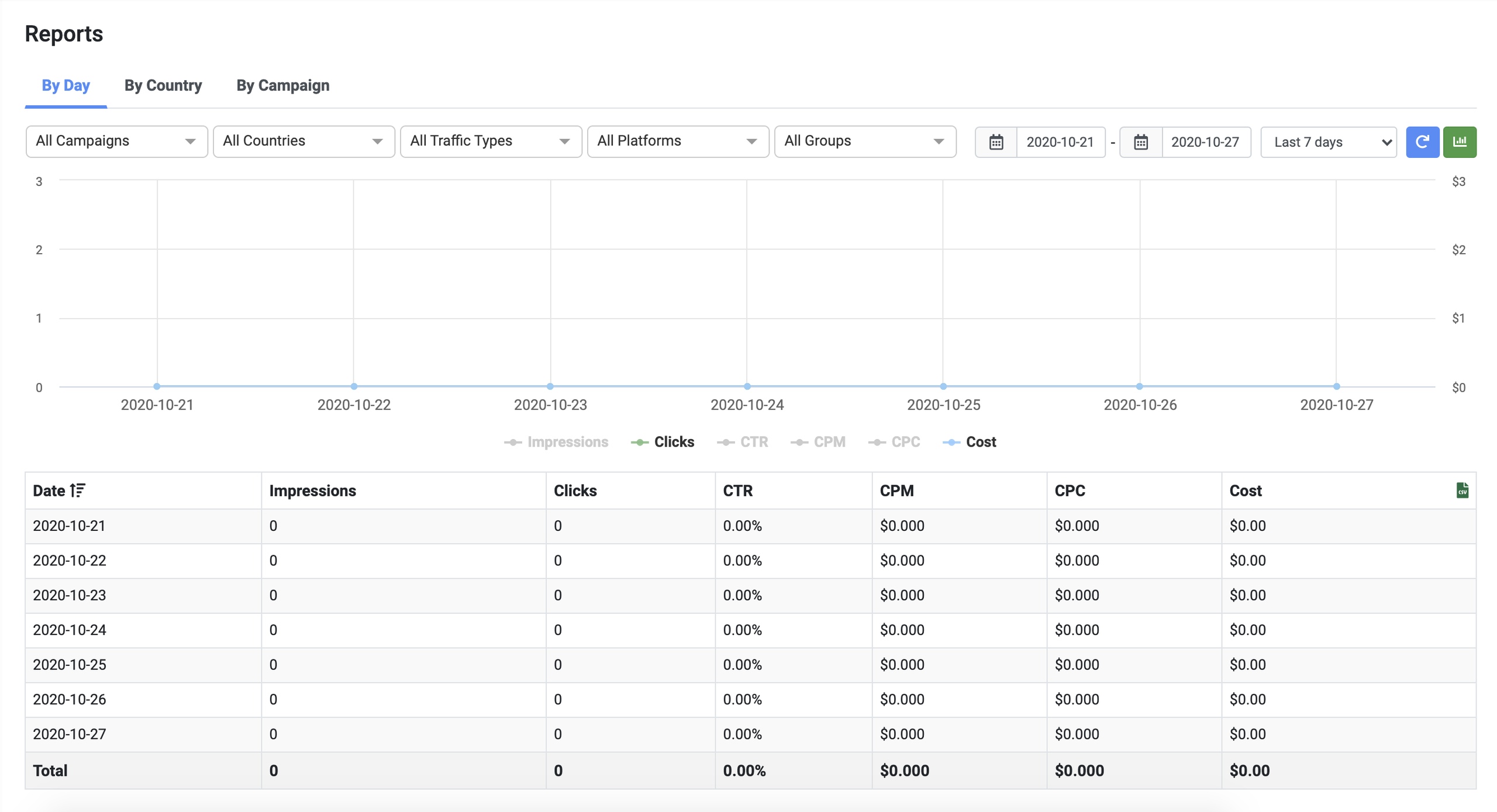Sort by Date using the sort icon

pyautogui.click(x=77, y=490)
